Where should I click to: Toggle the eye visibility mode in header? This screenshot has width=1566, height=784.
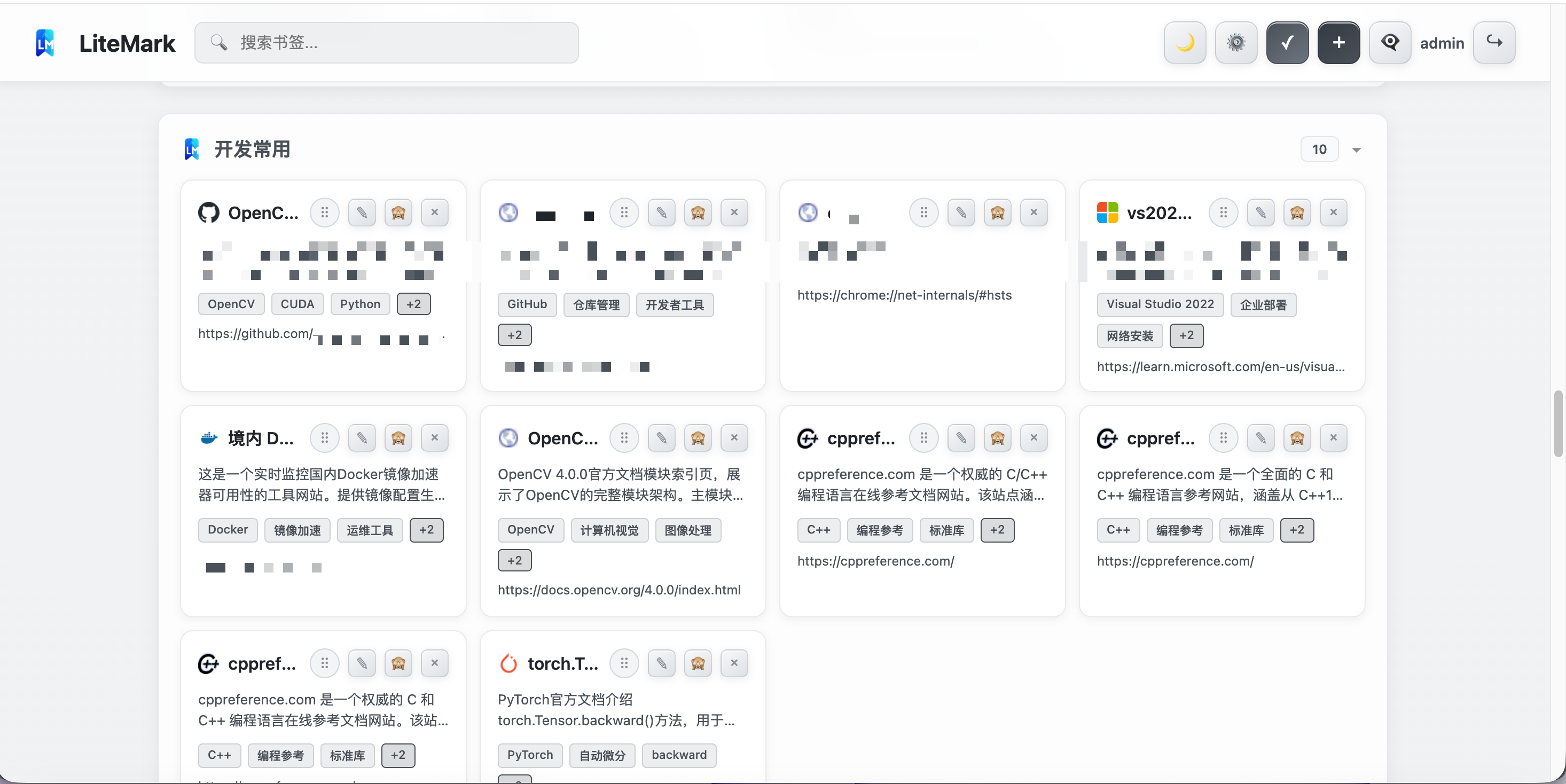coord(1390,43)
